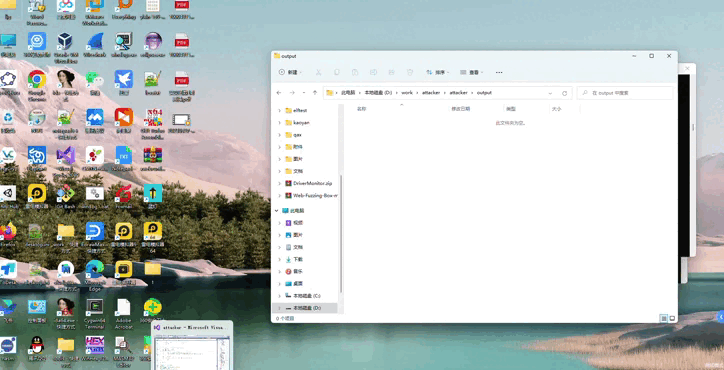724x370 pixels.
Task: Click the Copy icon in Explorer toolbar
Action: click(x=337, y=73)
